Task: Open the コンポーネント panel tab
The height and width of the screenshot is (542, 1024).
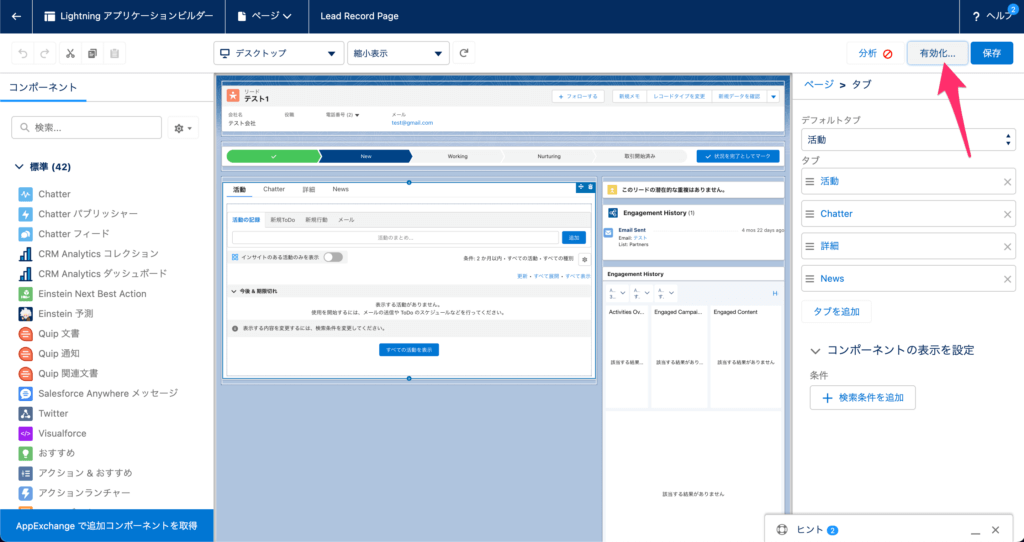Action: point(43,88)
